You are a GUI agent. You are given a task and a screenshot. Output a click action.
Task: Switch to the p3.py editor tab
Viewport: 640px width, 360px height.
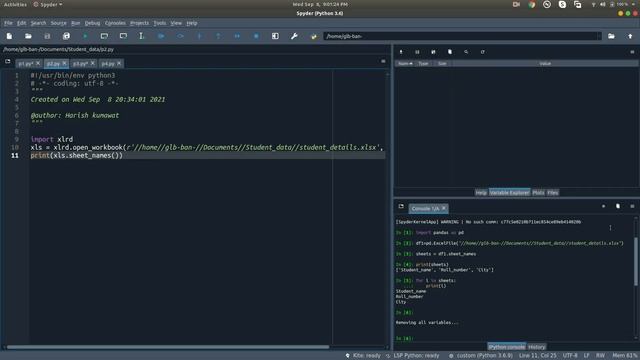pyautogui.click(x=80, y=64)
